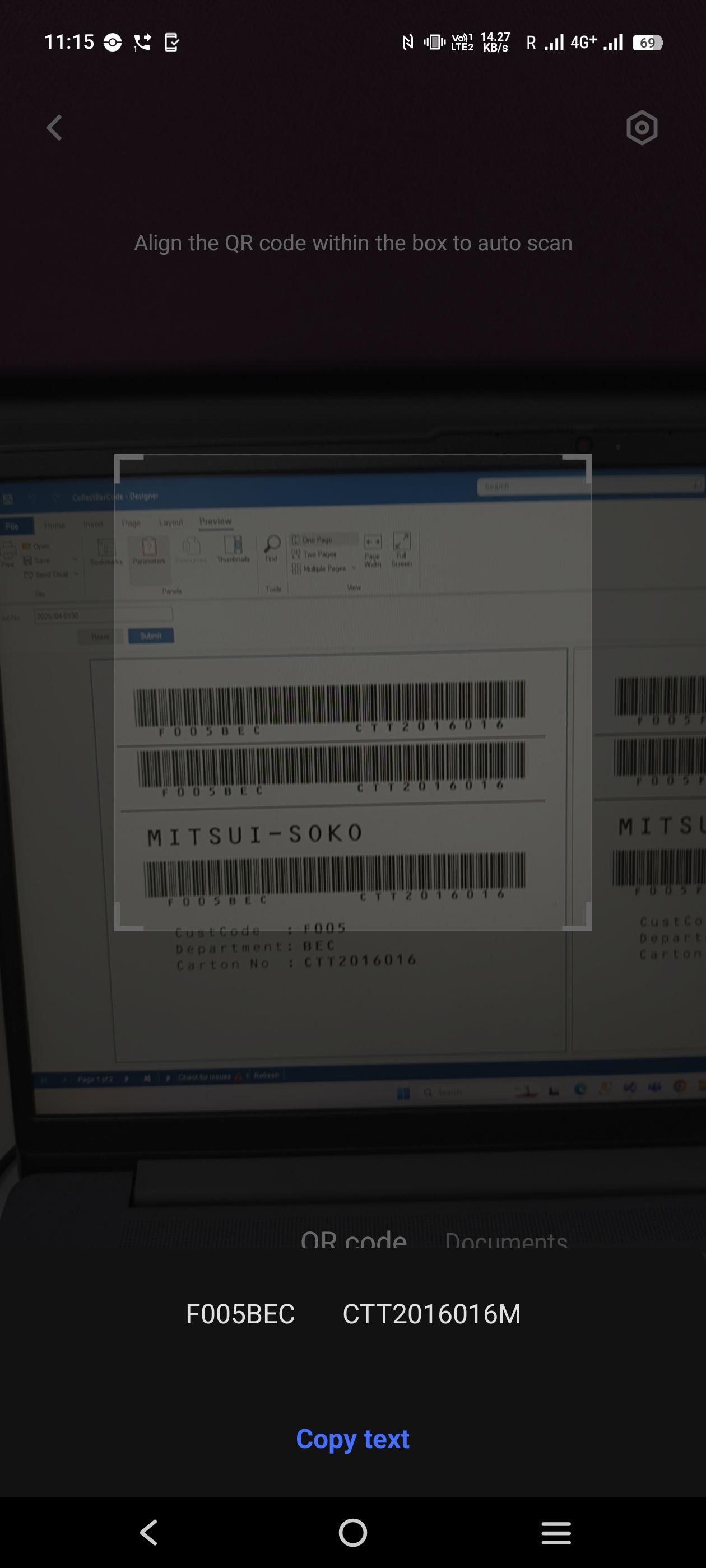Tap the NFC icon in status bar

(407, 43)
